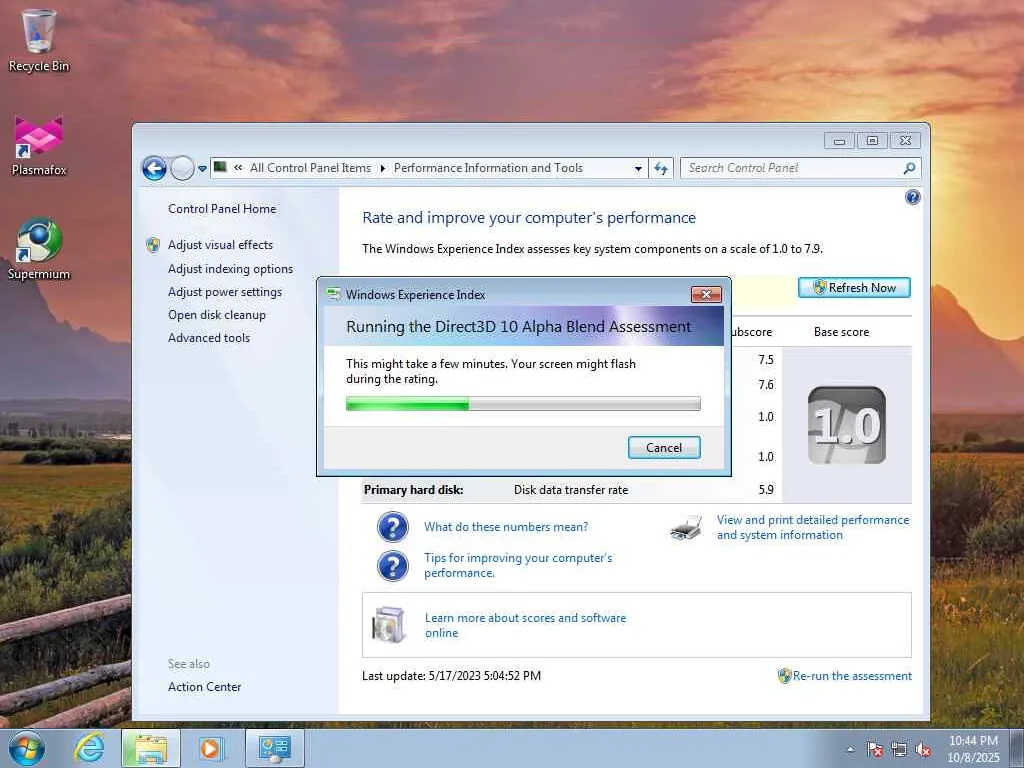The height and width of the screenshot is (768, 1024).
Task: Open Adjust power settings
Action: point(225,292)
